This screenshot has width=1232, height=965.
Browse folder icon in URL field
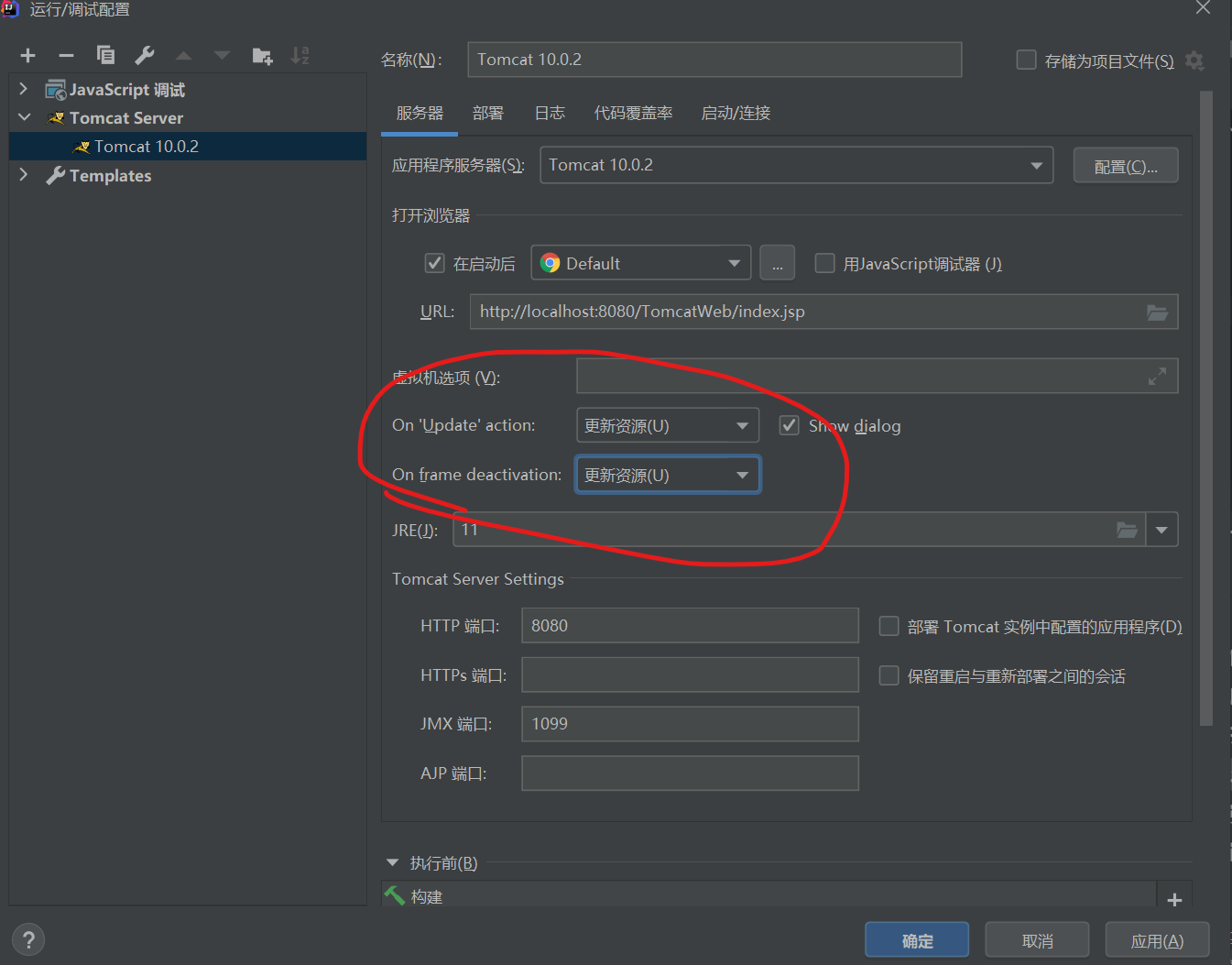1157,313
